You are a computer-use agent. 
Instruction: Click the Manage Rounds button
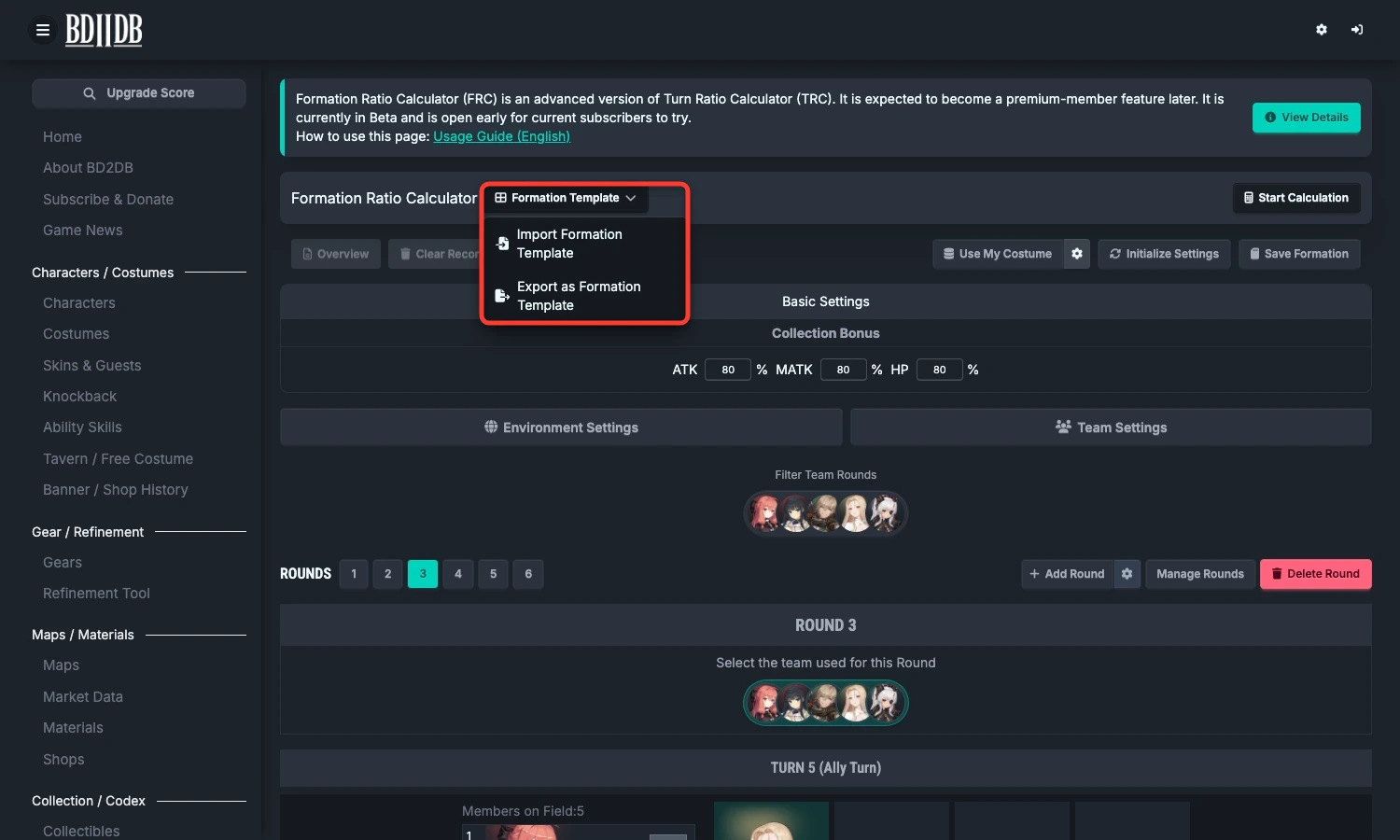click(1200, 574)
